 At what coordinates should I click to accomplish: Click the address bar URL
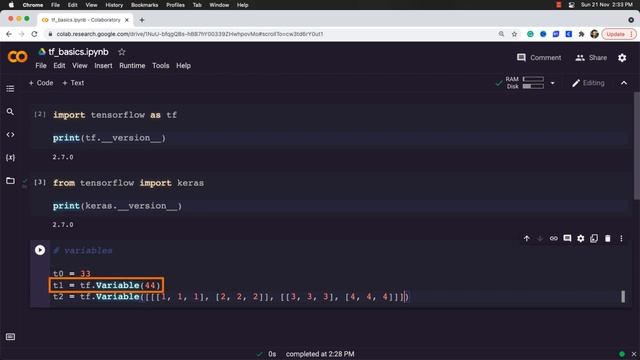190,34
